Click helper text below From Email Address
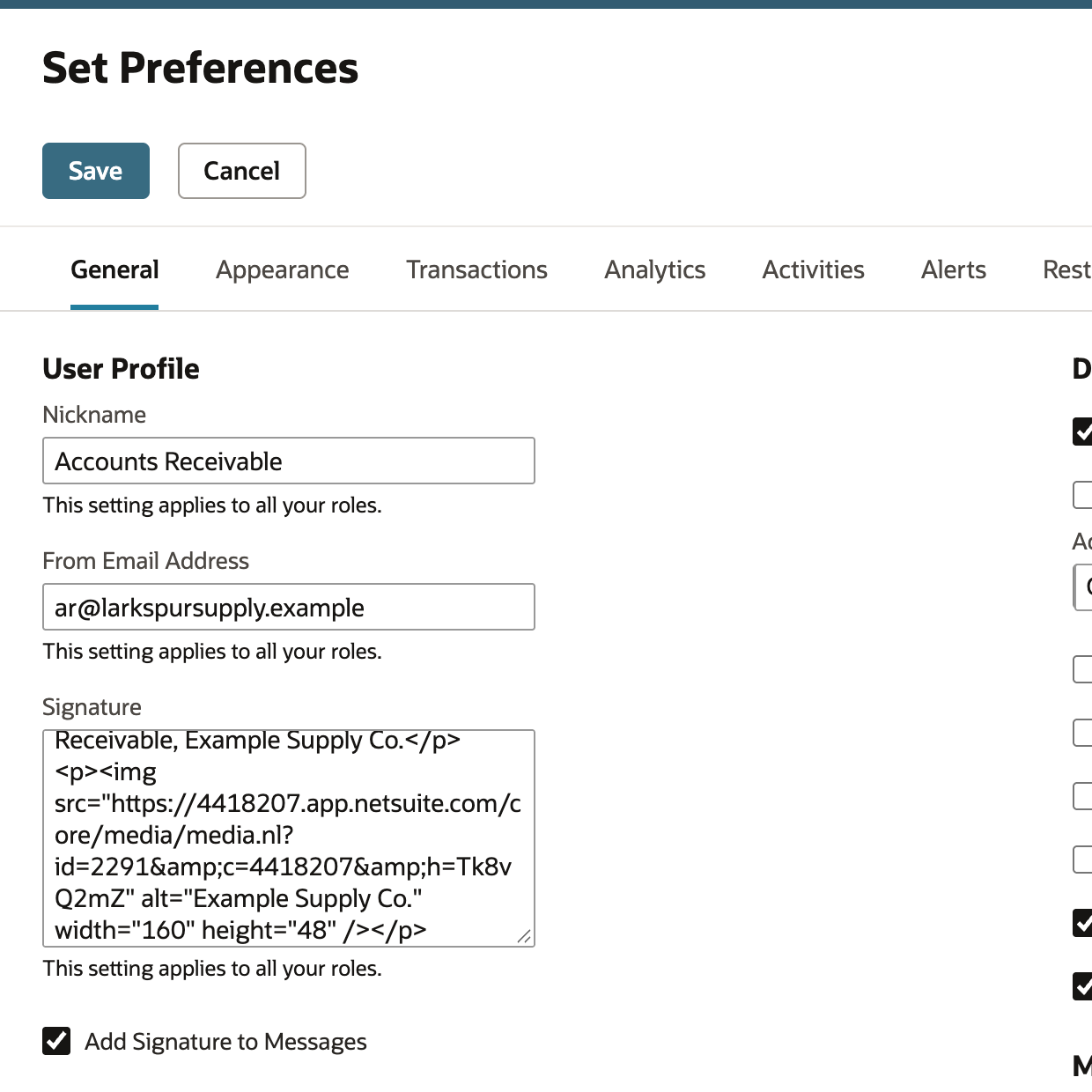Image resolution: width=1092 pixels, height=1092 pixels. pyautogui.click(x=212, y=652)
